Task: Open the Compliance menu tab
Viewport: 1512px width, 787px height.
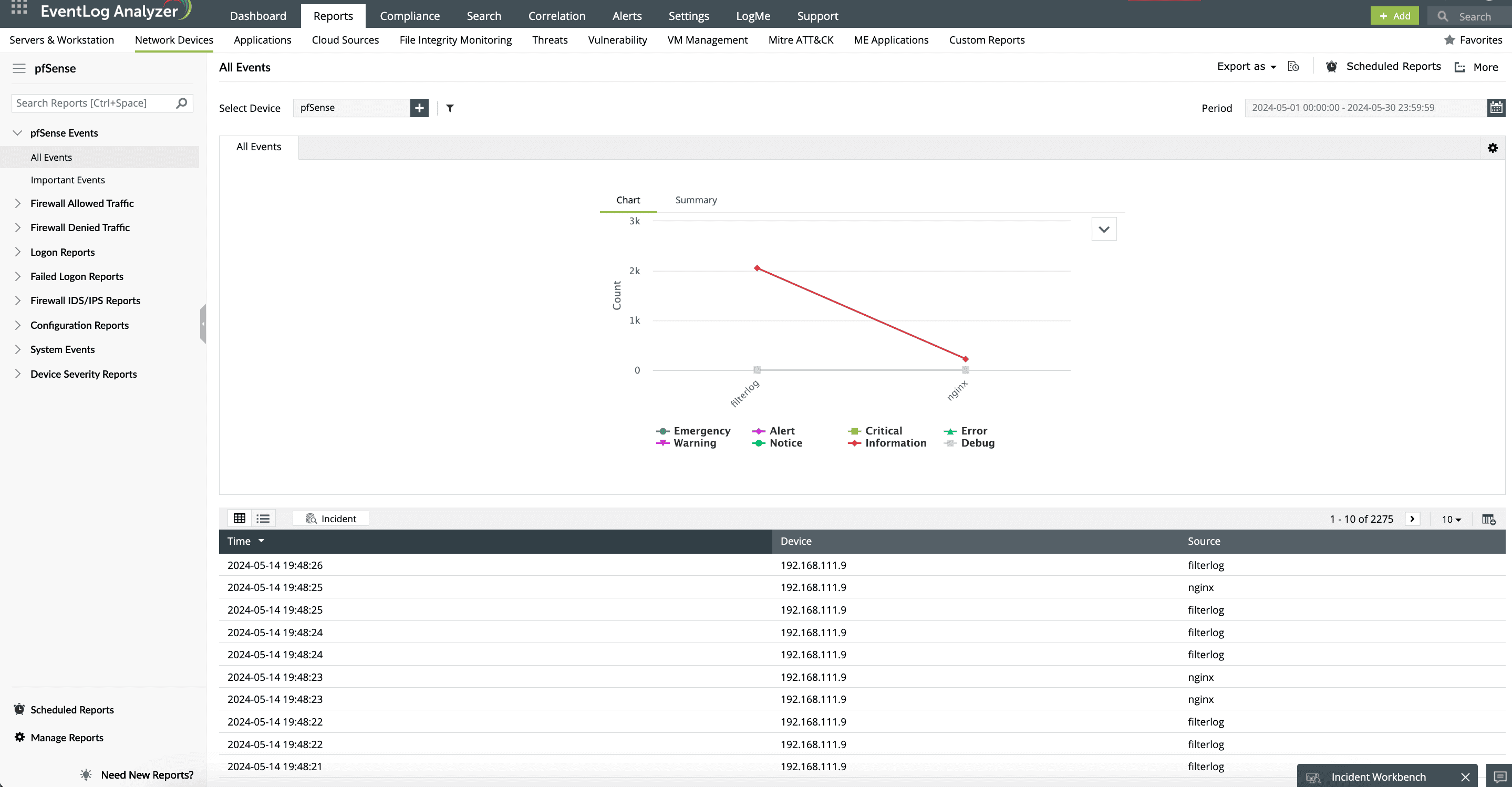Action: coord(409,16)
